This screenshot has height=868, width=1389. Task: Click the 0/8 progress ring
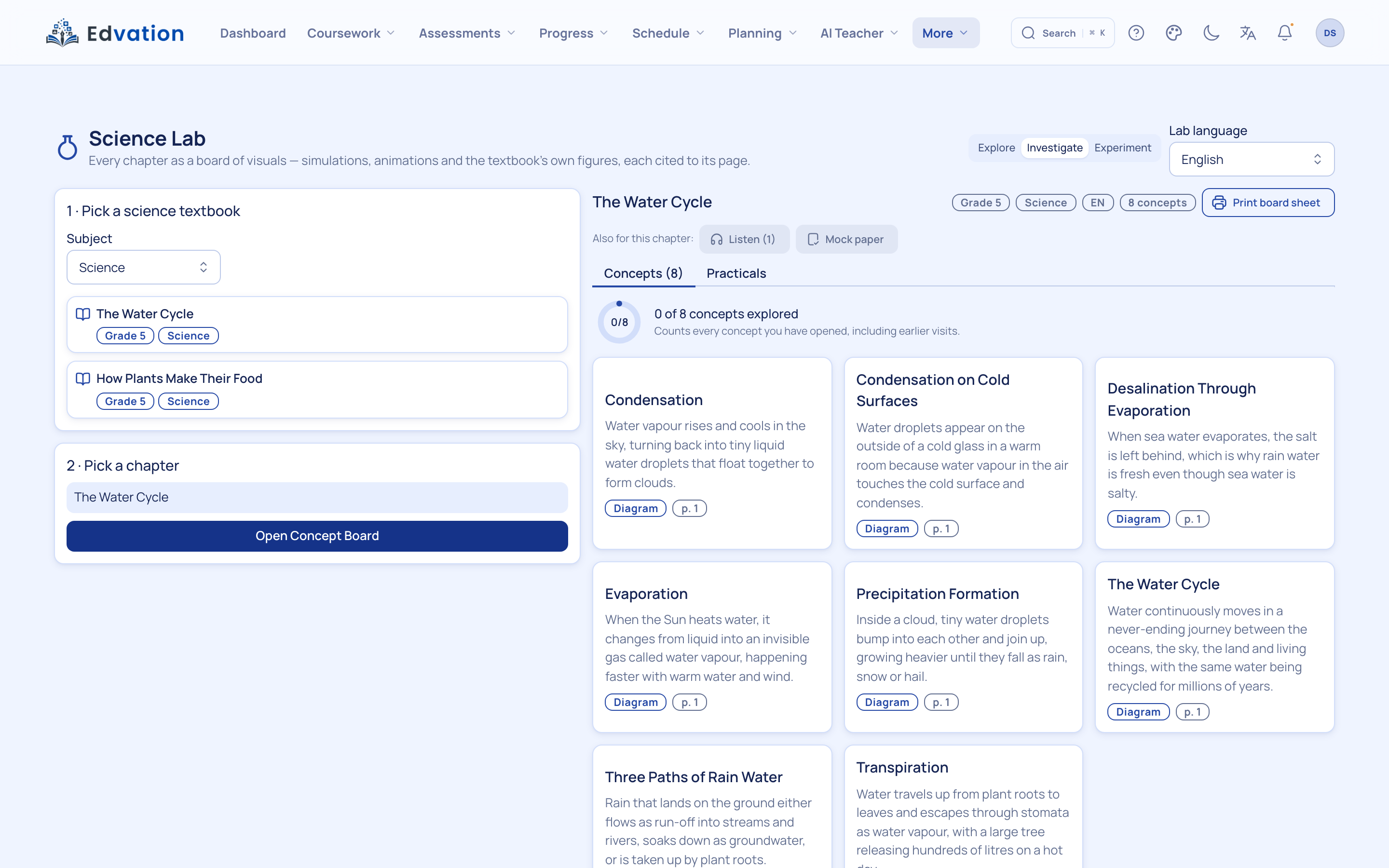click(x=619, y=322)
